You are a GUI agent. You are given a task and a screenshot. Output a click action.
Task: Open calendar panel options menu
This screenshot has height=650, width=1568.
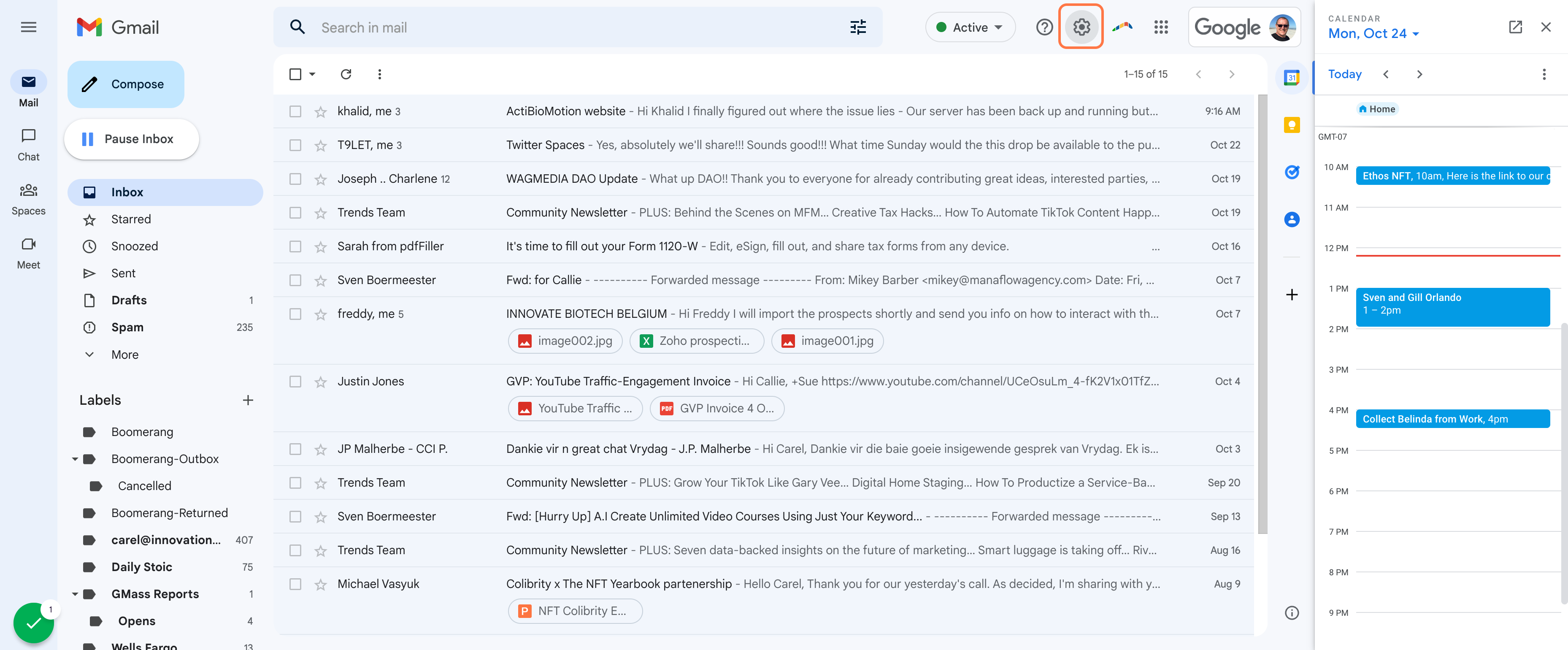point(1544,74)
